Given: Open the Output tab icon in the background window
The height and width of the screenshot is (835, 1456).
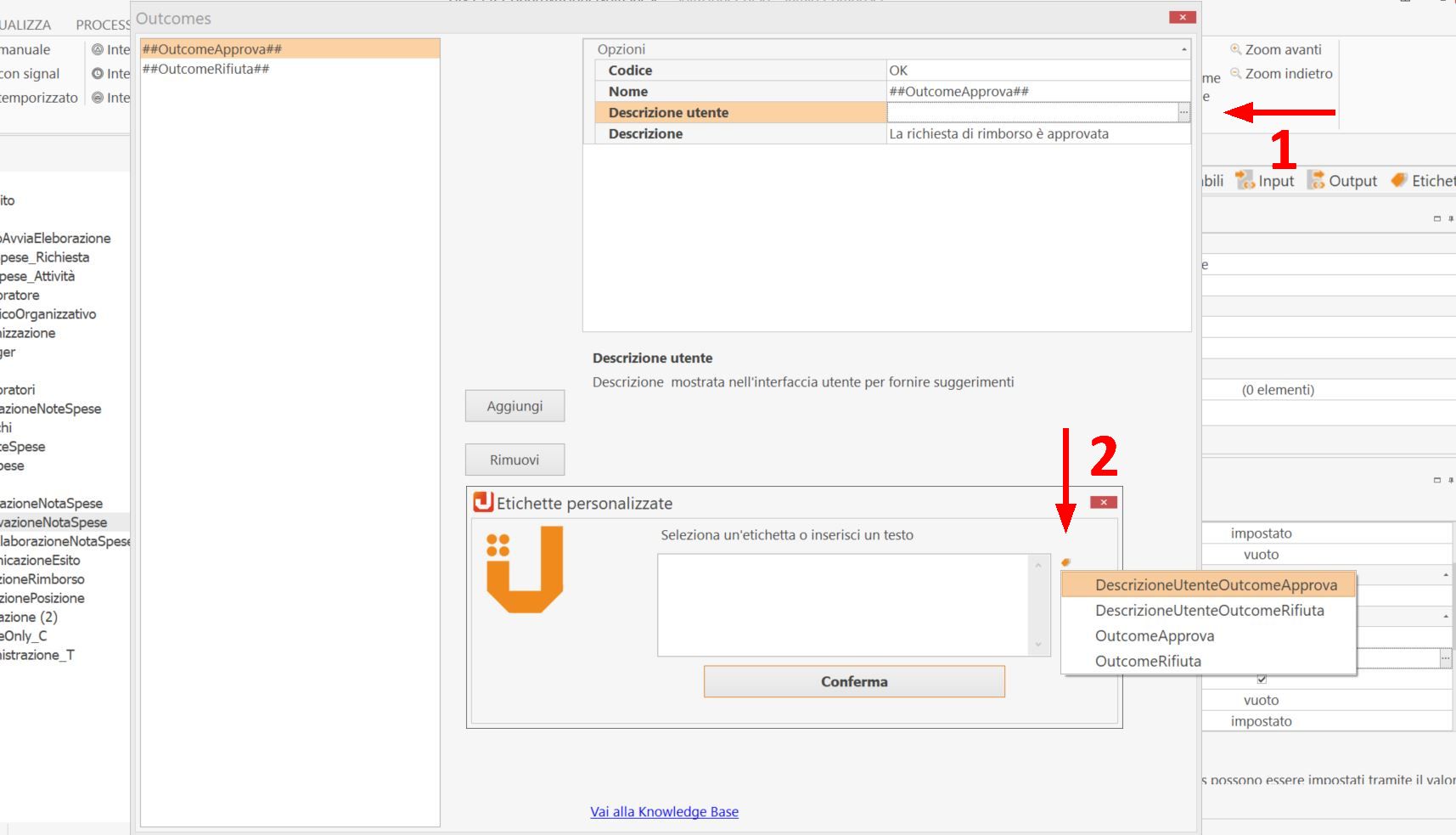Looking at the screenshot, I should 1316,180.
